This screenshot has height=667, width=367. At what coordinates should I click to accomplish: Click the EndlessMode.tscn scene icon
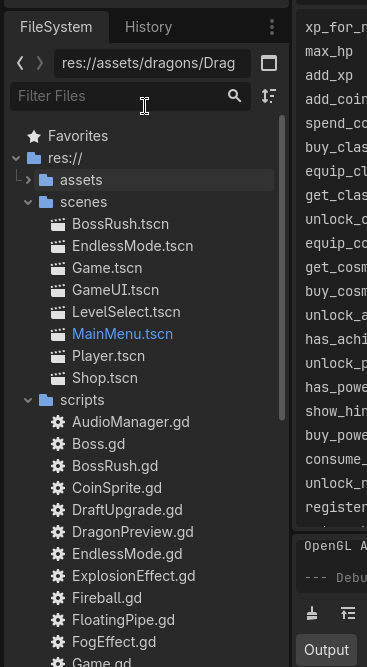(x=58, y=247)
